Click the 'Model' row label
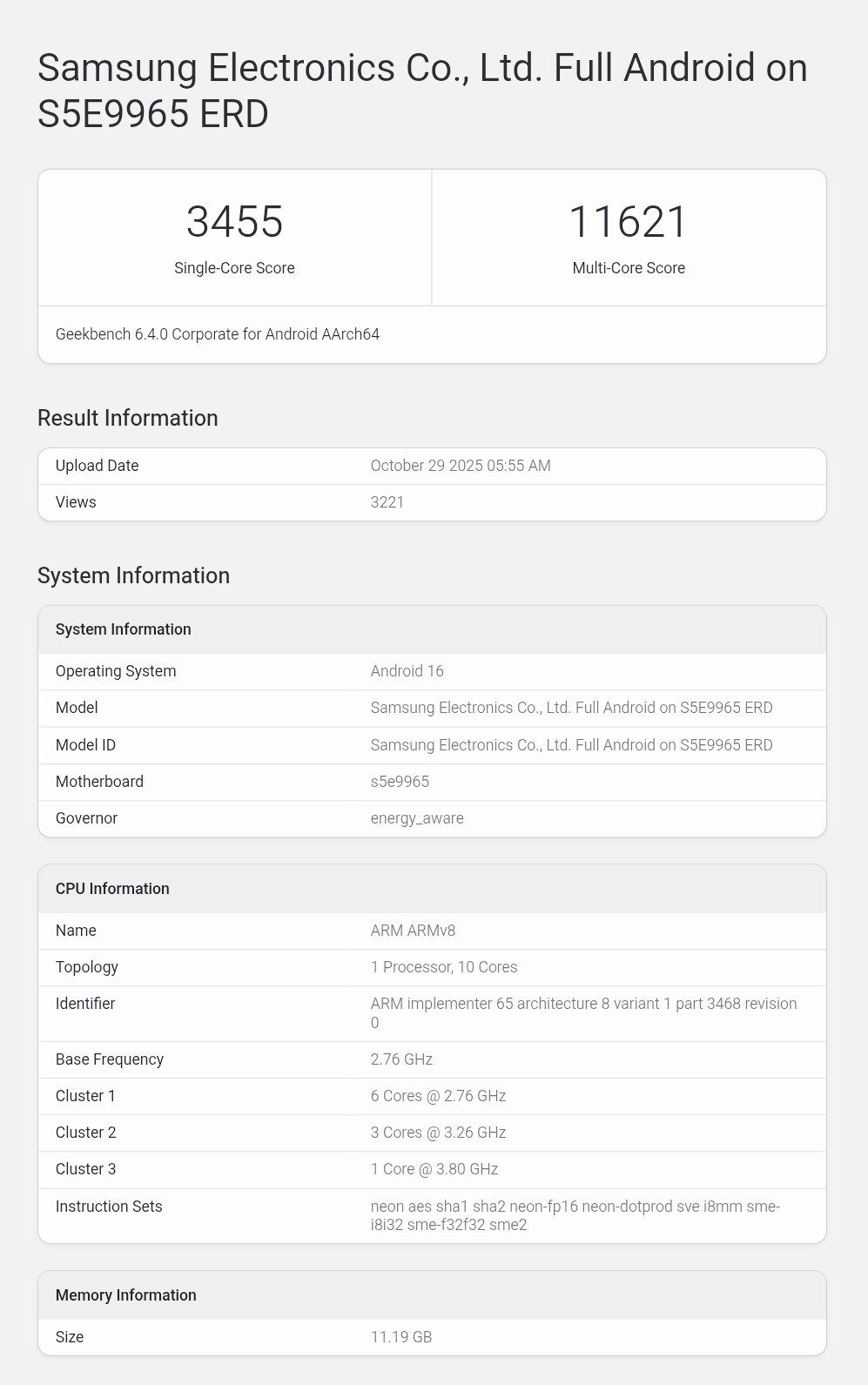868x1385 pixels. [x=77, y=708]
